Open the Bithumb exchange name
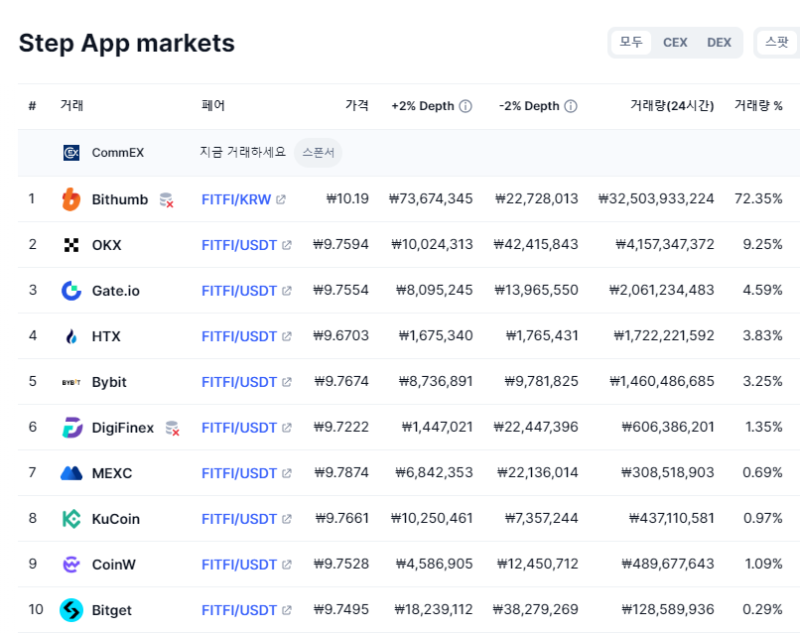The height and width of the screenshot is (633, 800). (120, 199)
